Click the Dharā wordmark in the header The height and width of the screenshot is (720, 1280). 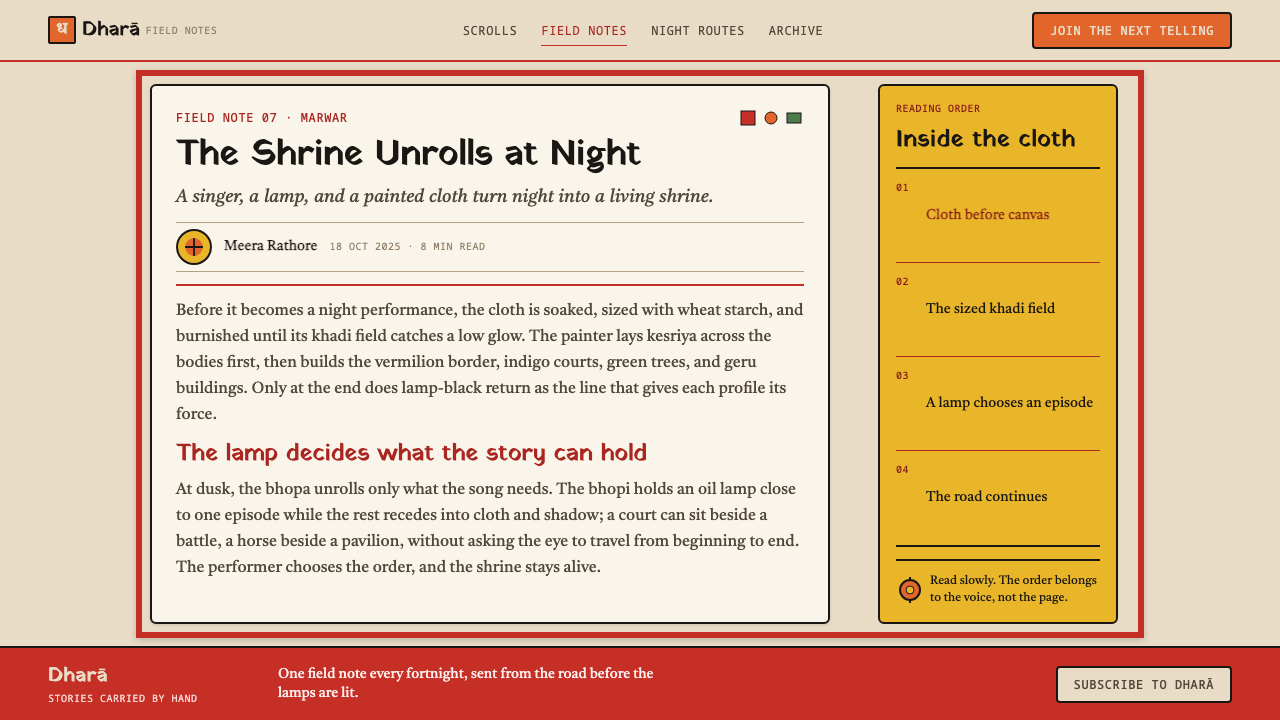click(x=111, y=30)
